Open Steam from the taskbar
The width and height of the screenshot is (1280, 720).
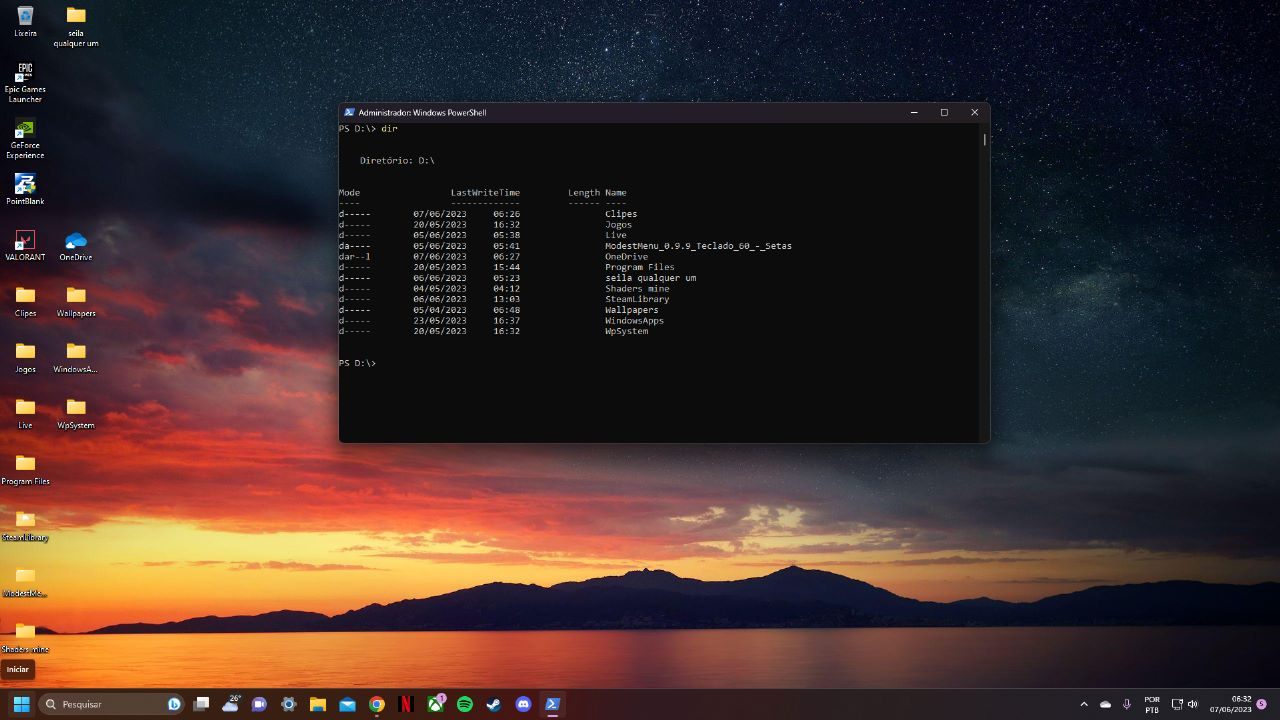(494, 704)
